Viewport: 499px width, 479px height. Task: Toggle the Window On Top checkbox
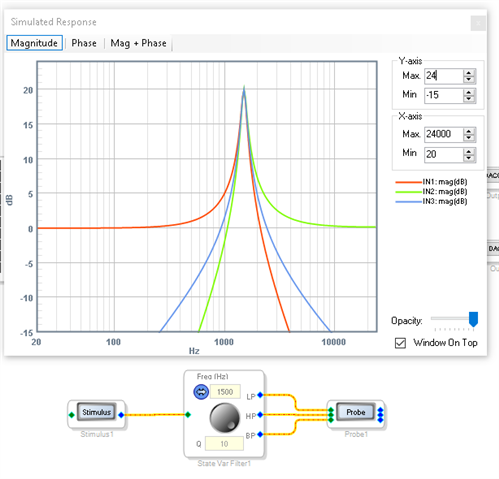[x=400, y=343]
